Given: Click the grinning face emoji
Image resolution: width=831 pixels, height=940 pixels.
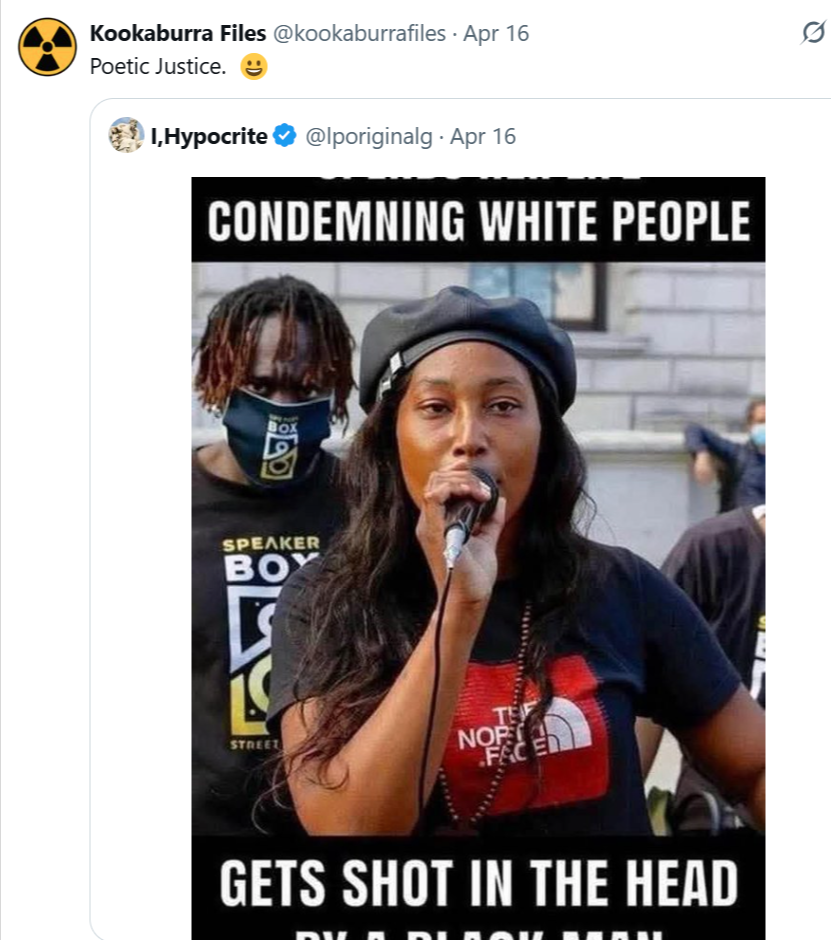Looking at the screenshot, I should [x=254, y=67].
